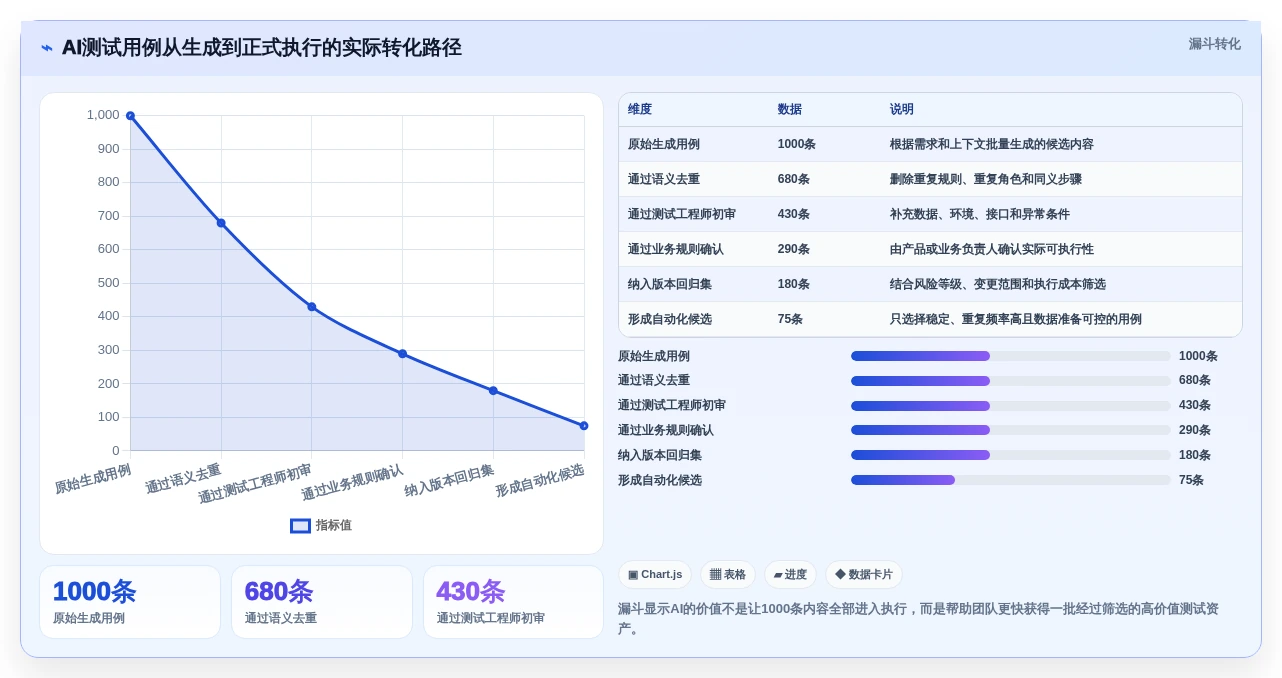The image size is (1282, 678).
Task: Click chart data point for 通过语义去重
Action: point(221,223)
